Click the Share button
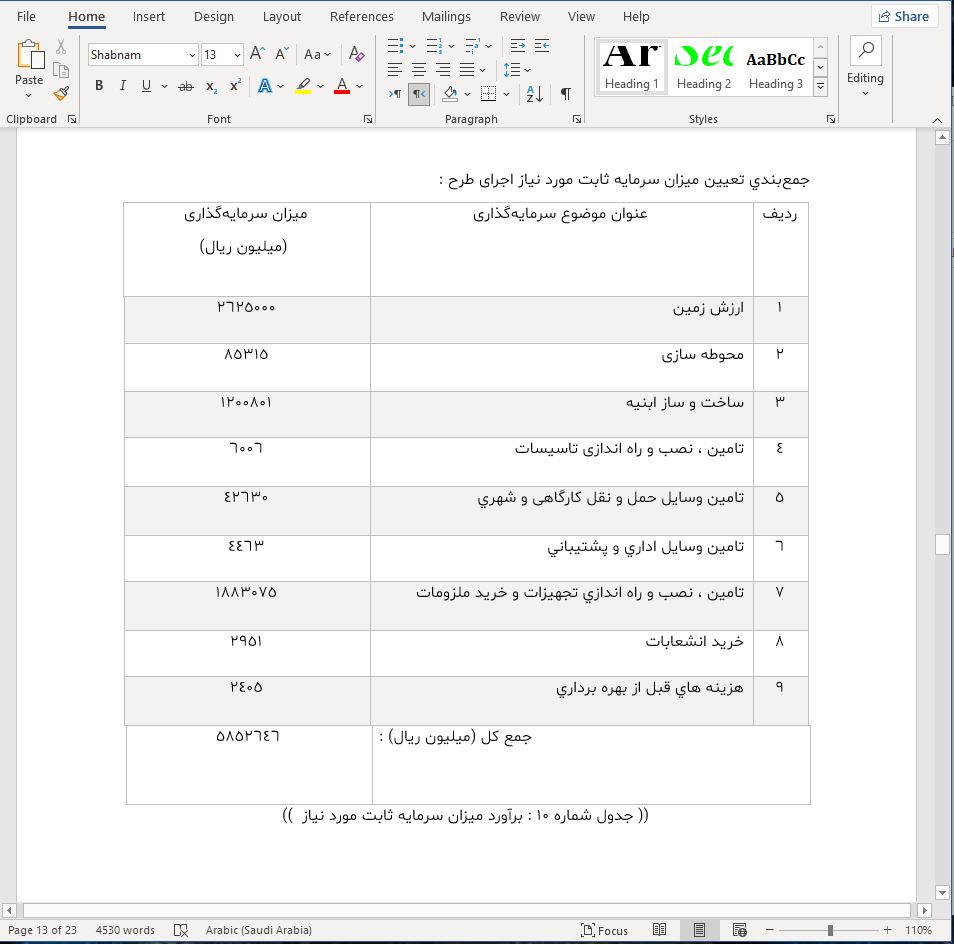954x944 pixels. 904,16
